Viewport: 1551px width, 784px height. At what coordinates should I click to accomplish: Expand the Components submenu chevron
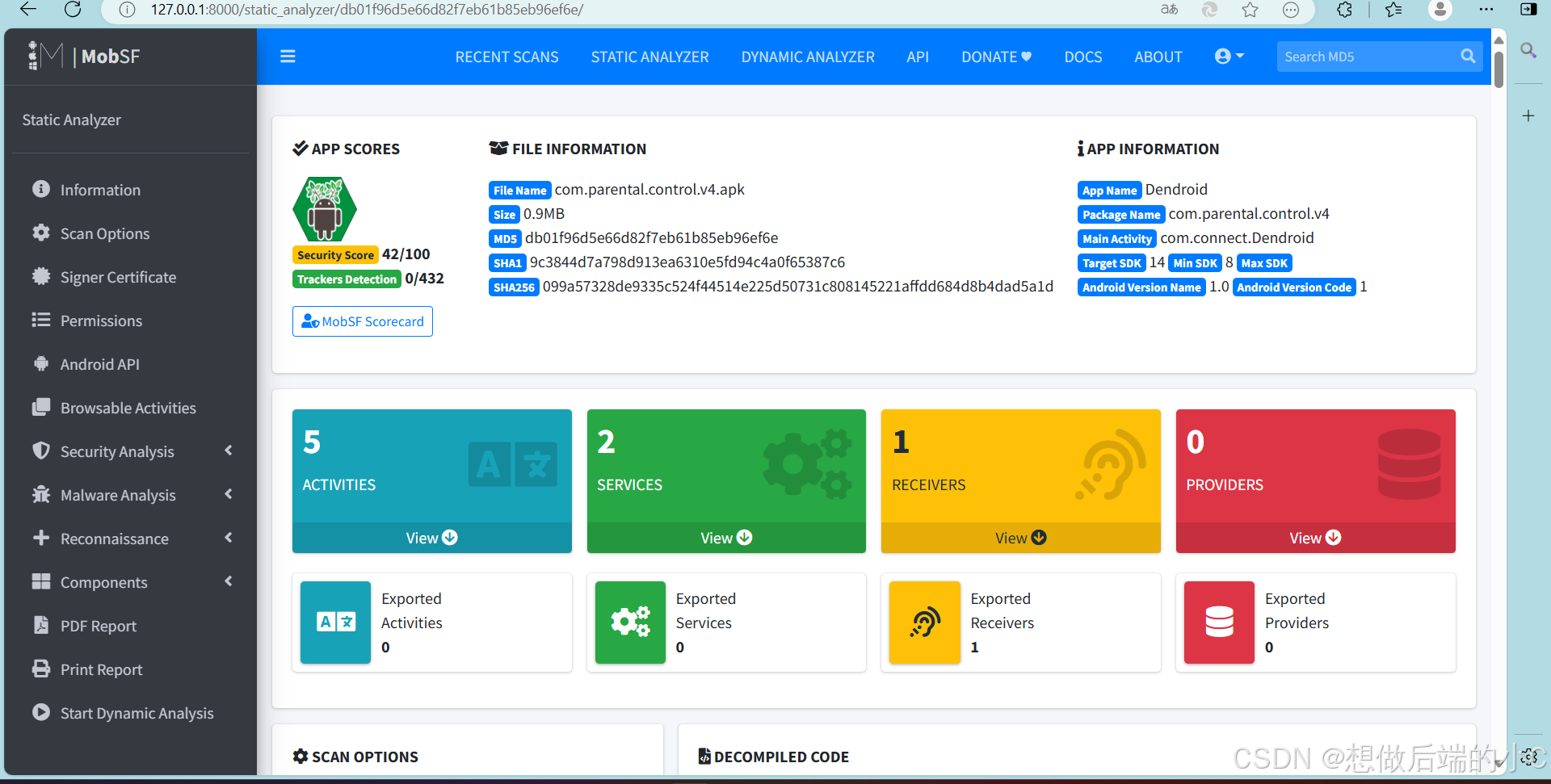[x=229, y=581]
